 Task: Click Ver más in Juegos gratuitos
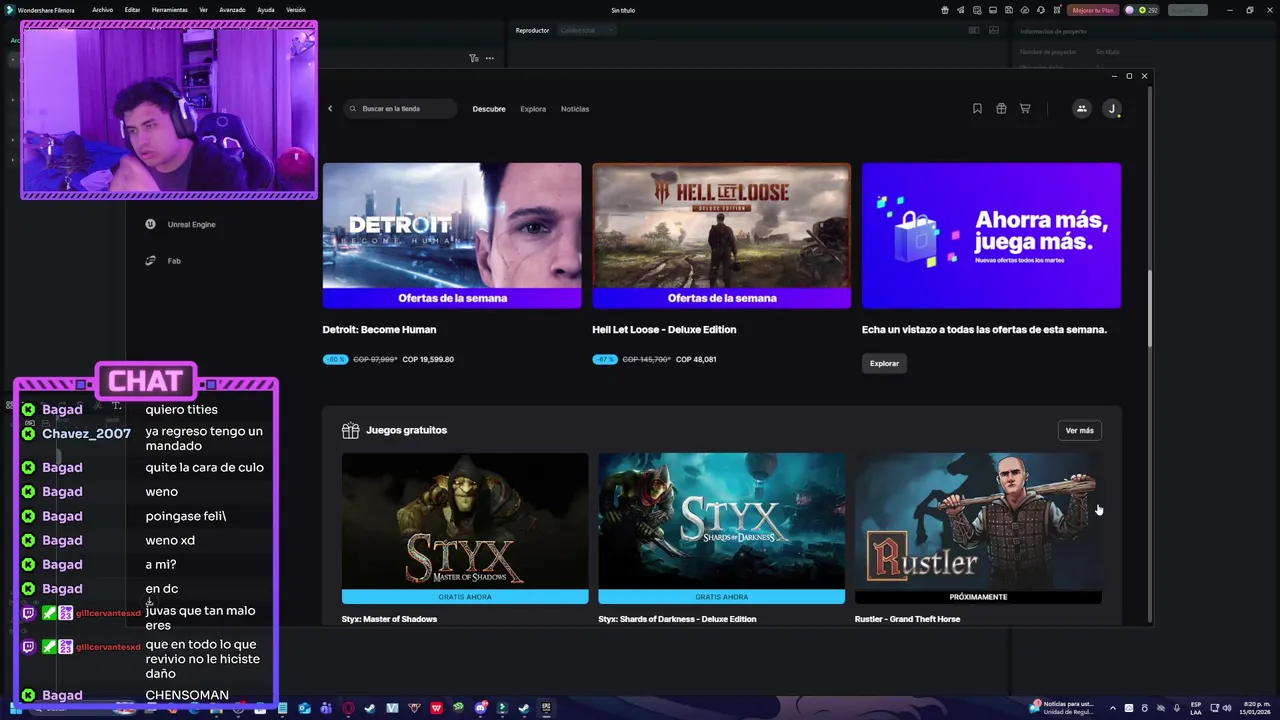pyautogui.click(x=1079, y=430)
